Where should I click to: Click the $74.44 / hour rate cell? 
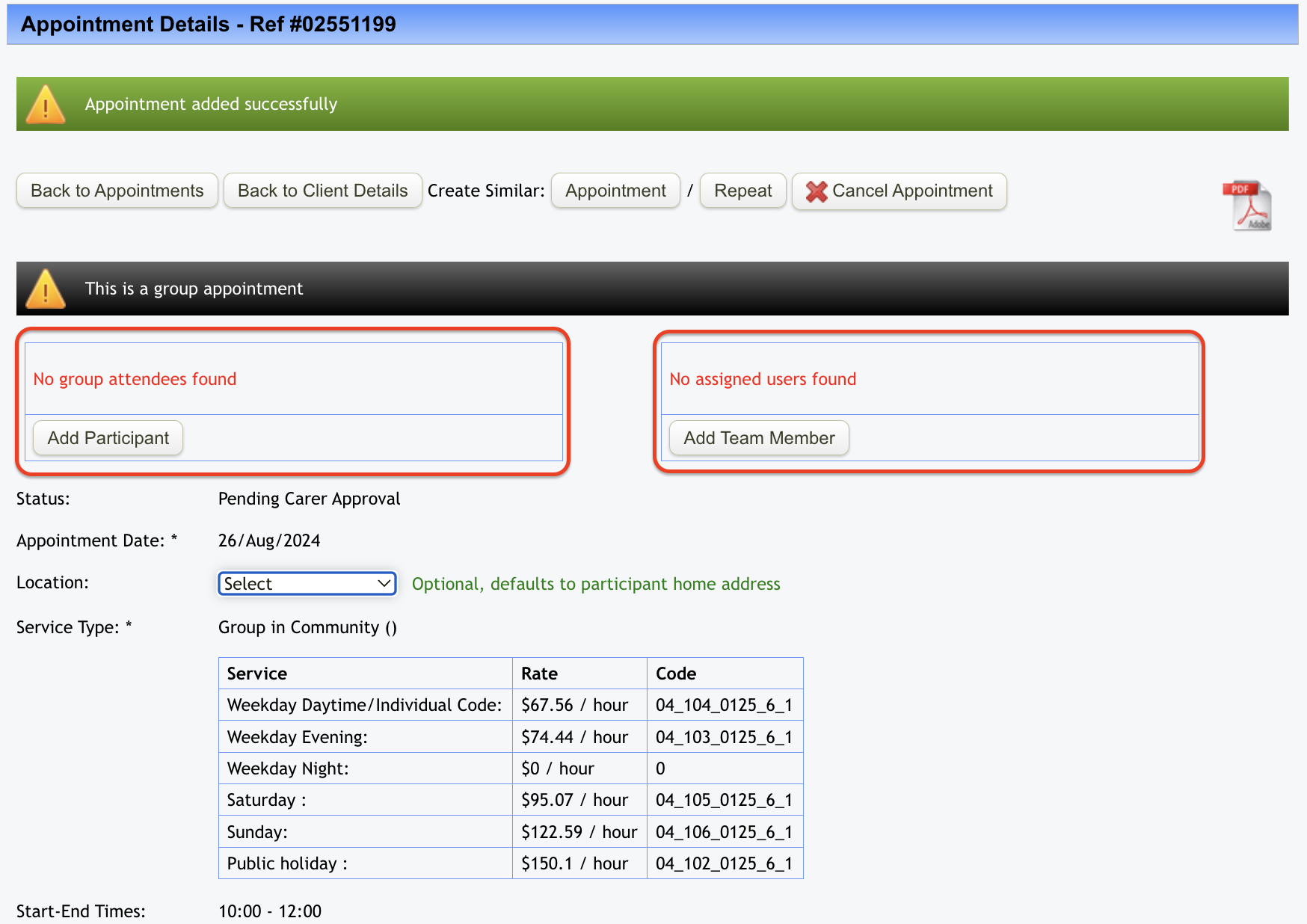point(579,737)
